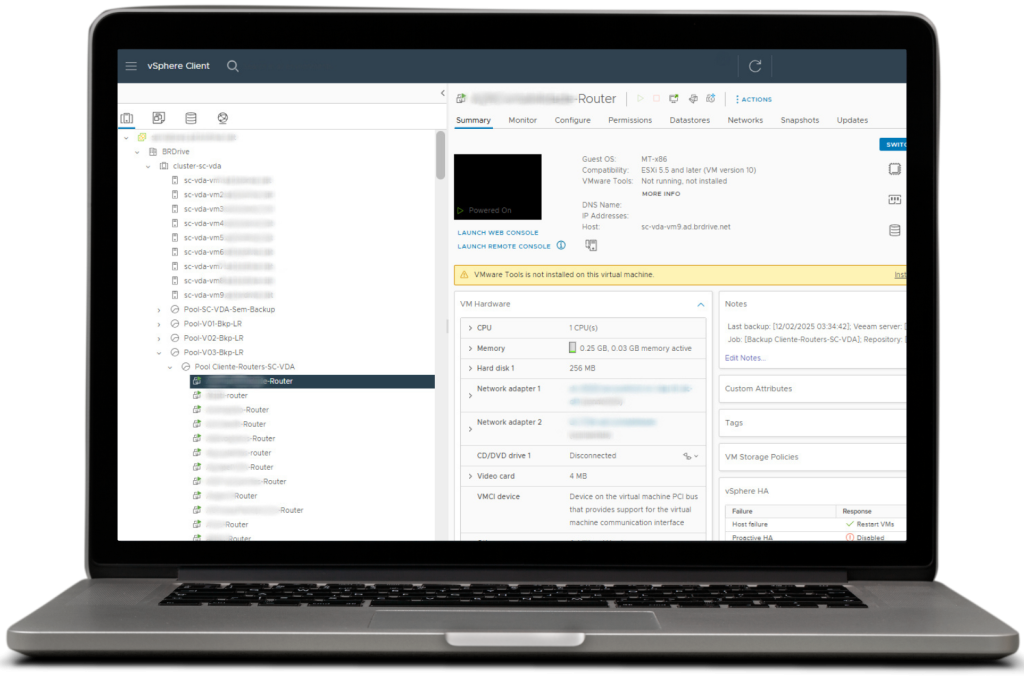This screenshot has width=1024, height=683.
Task: Expand Pool-SC-VDA-Sem-Backup resource pool
Action: [x=159, y=310]
